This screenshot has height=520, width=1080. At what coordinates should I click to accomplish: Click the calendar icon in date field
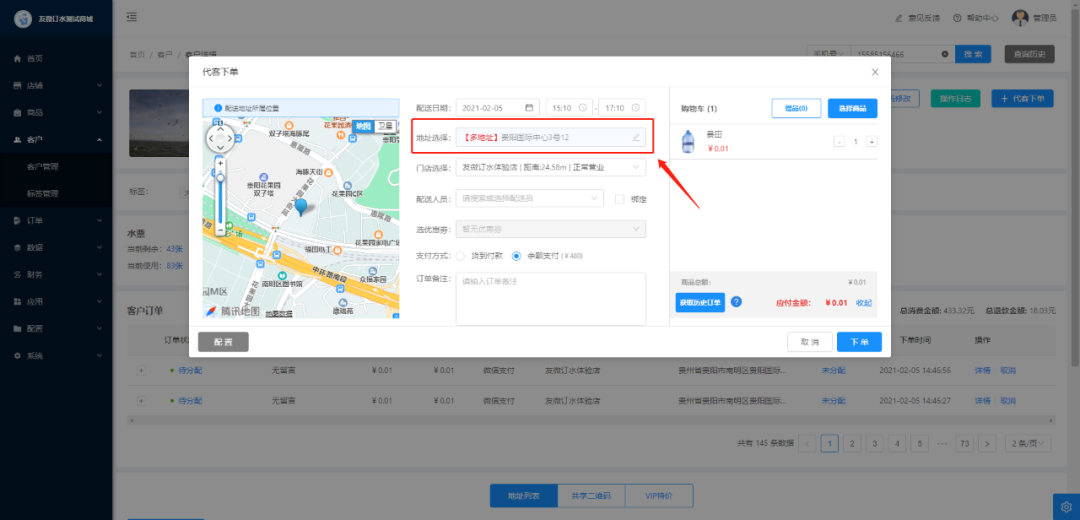point(529,108)
